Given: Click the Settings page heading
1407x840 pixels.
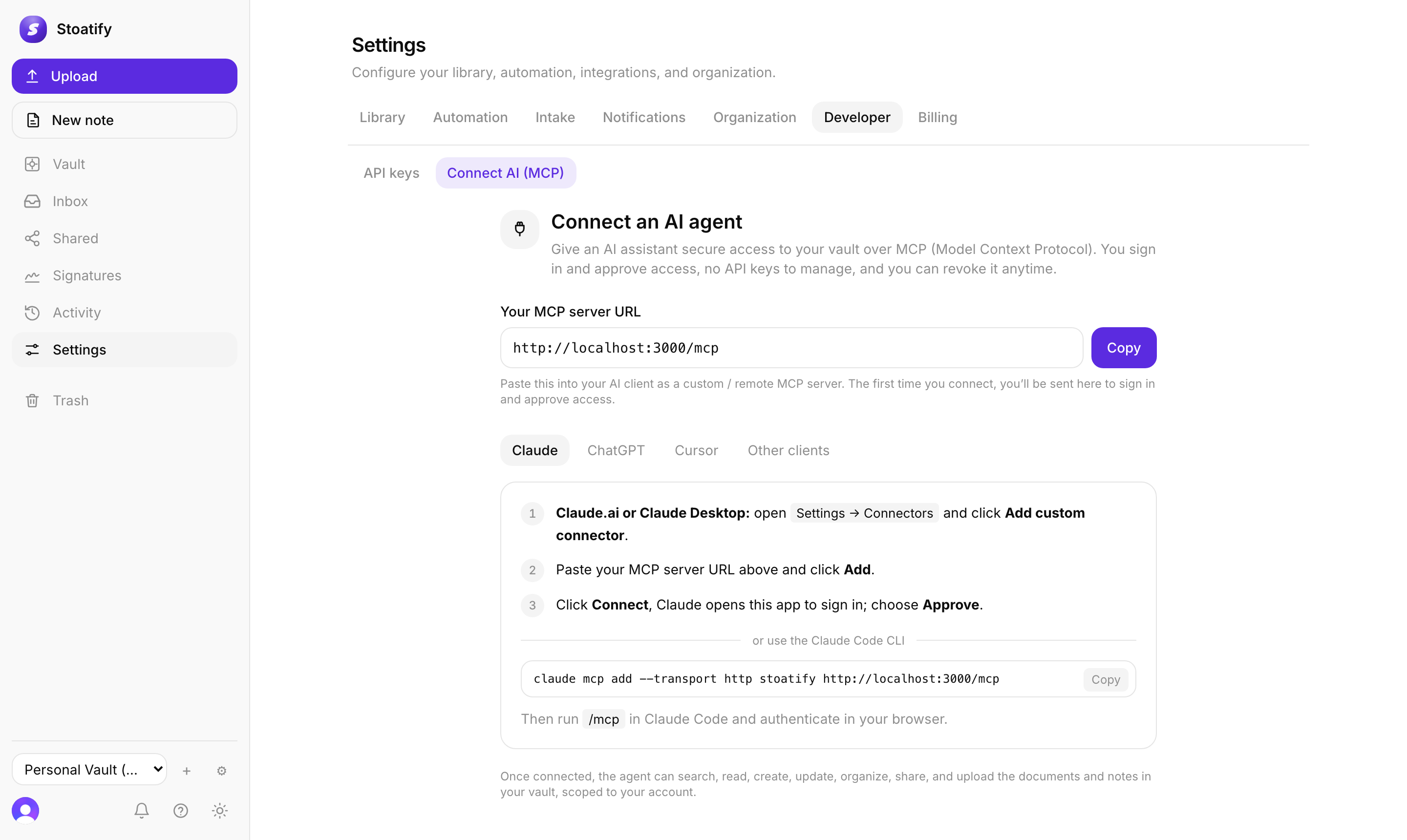Looking at the screenshot, I should [x=388, y=45].
